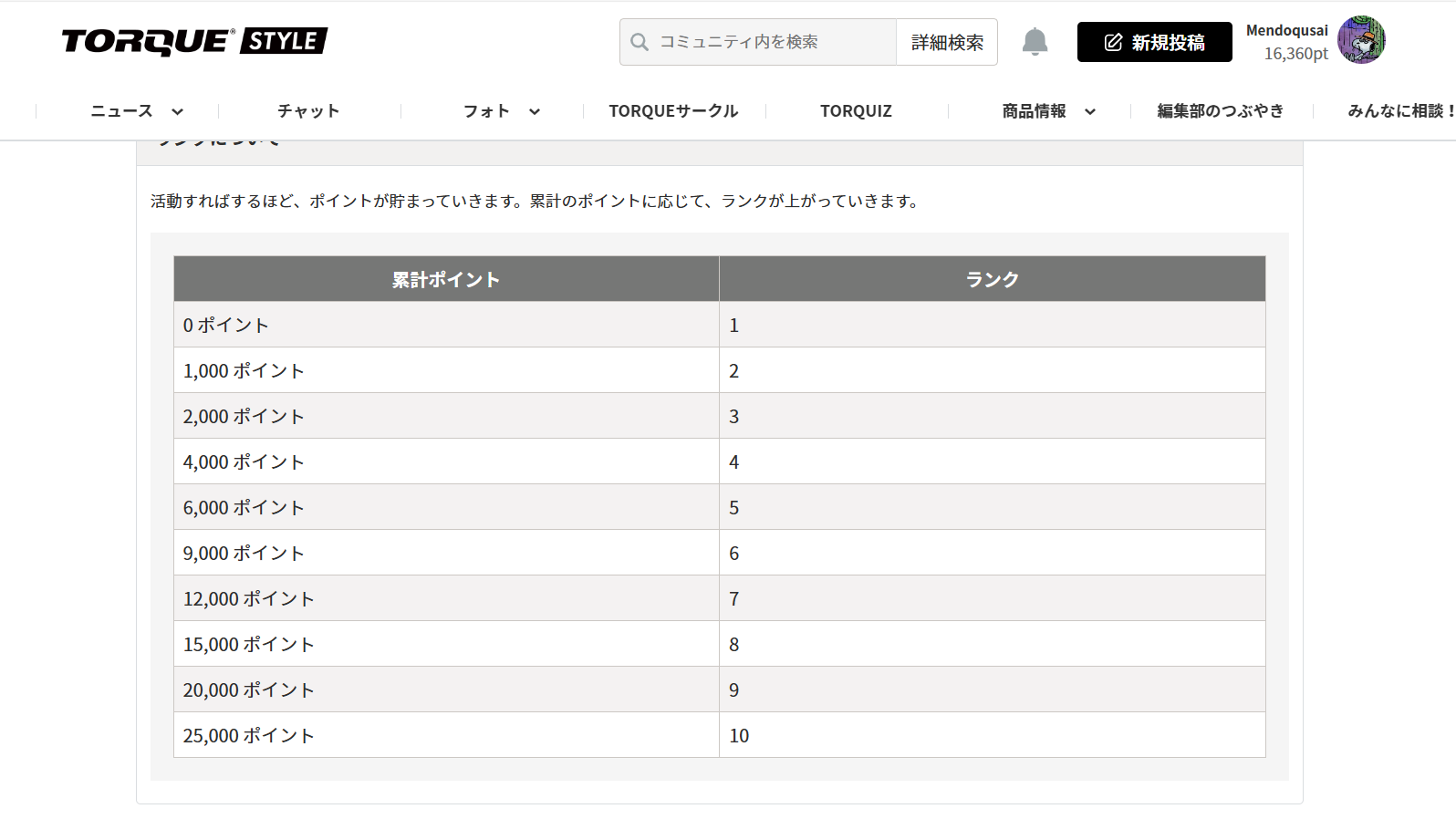Click the Mendoqusai username

click(x=1286, y=30)
